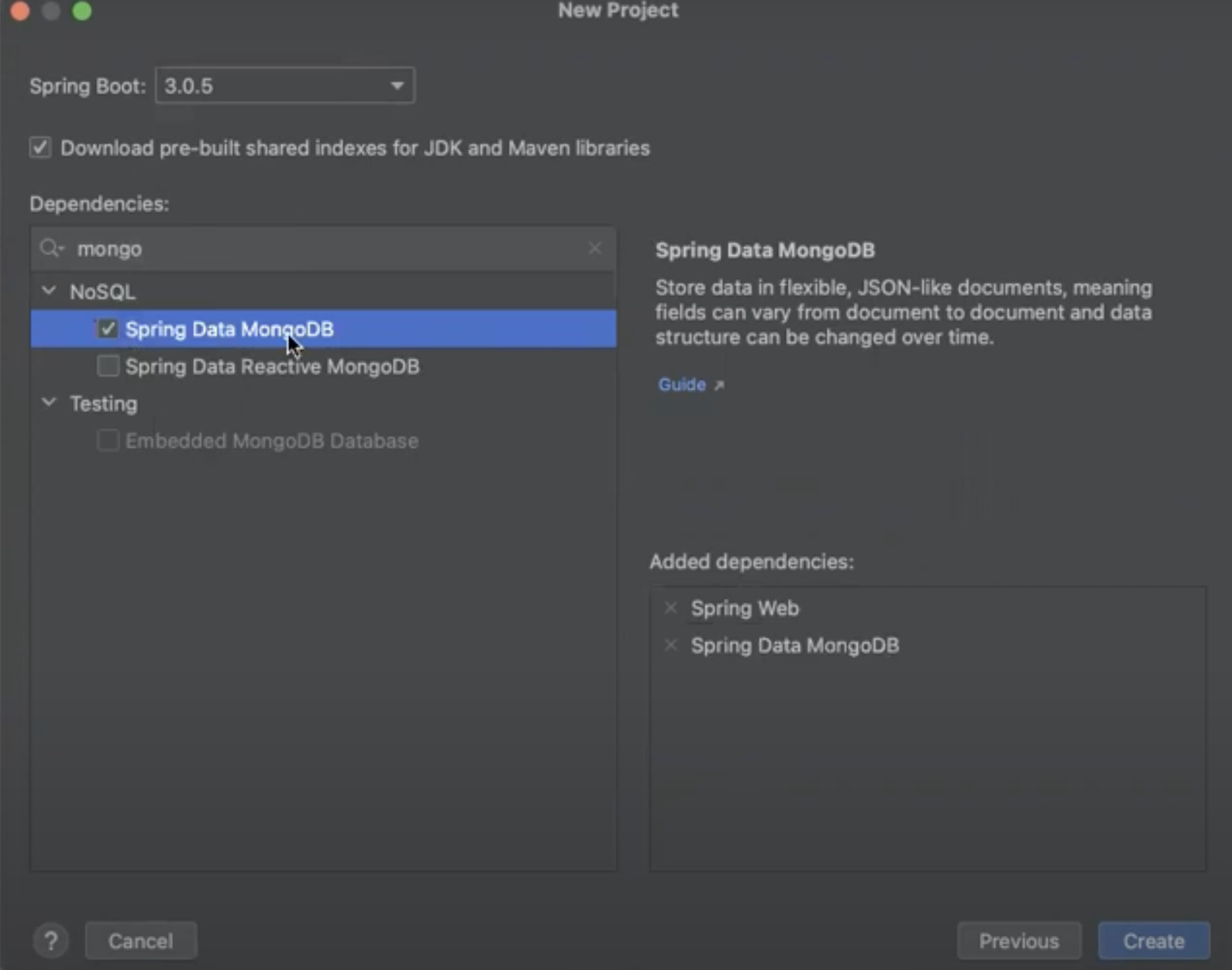Collapse the Testing category

coord(49,403)
